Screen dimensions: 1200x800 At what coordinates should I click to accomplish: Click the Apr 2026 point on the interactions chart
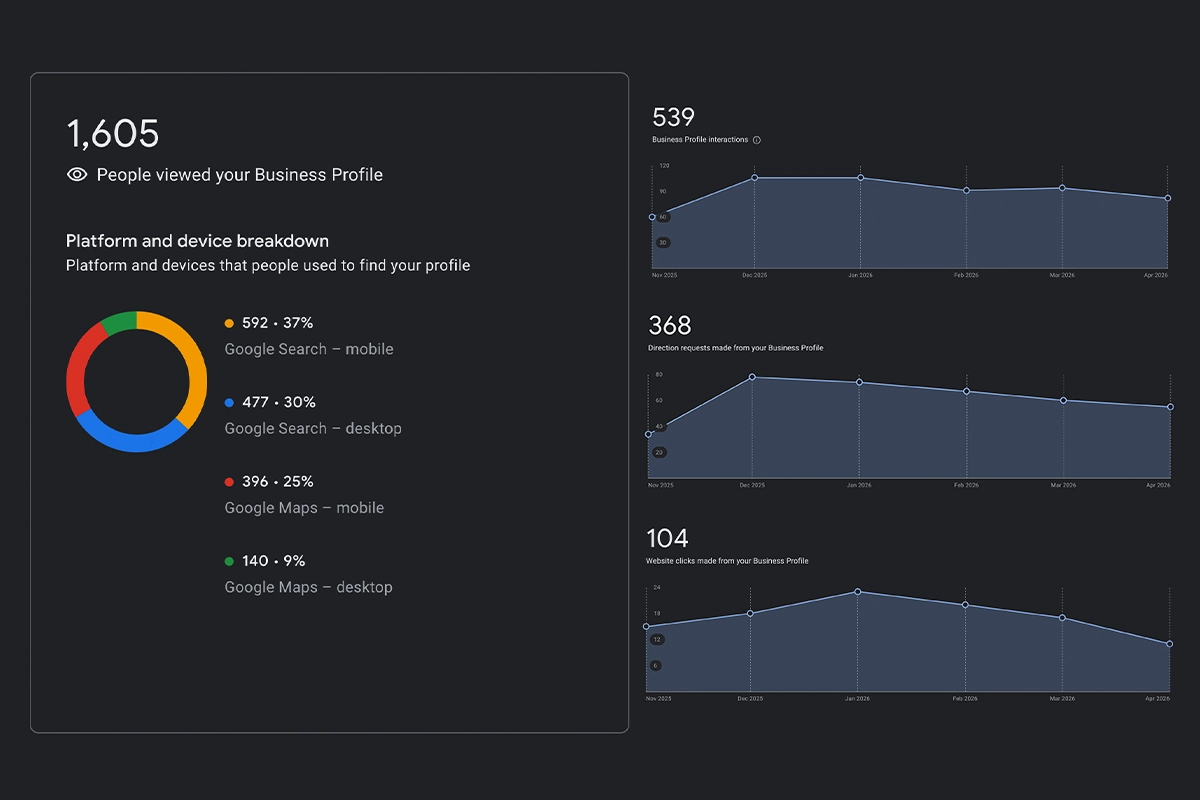point(1167,198)
